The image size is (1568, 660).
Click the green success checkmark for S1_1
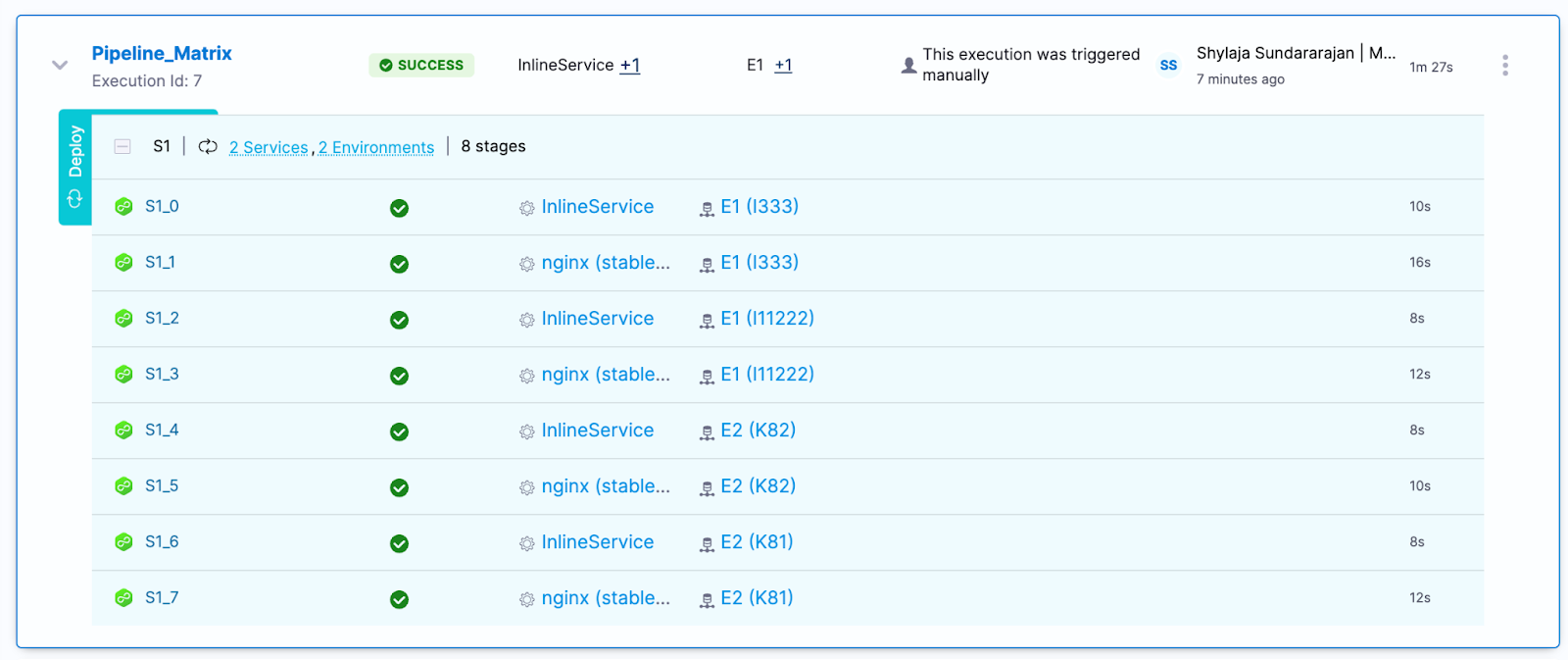coord(399,264)
